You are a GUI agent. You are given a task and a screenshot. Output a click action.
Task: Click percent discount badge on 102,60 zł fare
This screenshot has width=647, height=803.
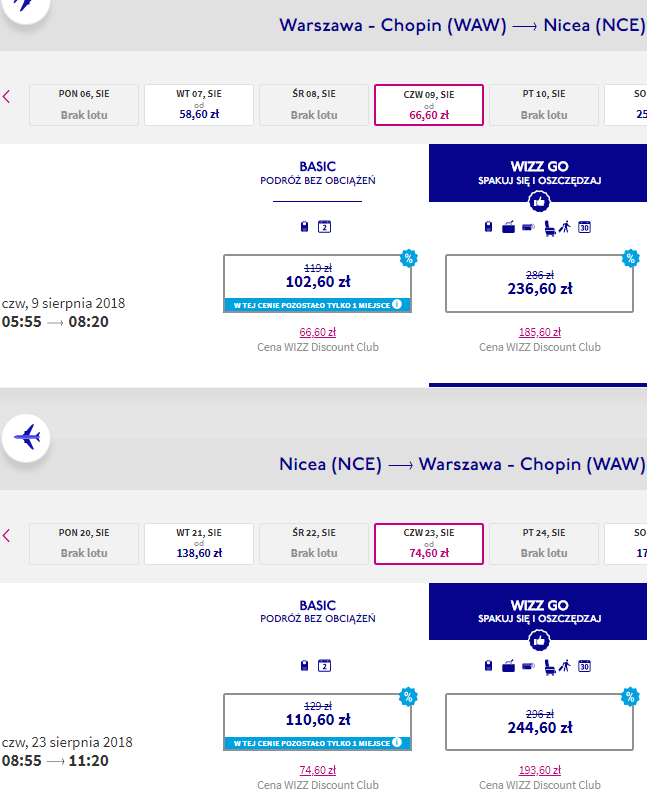pyautogui.click(x=409, y=258)
